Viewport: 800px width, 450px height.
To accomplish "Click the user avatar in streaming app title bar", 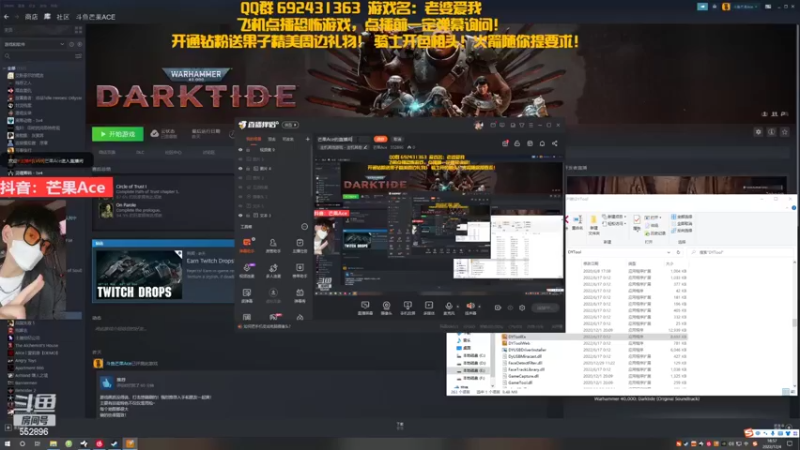I will tap(479, 125).
